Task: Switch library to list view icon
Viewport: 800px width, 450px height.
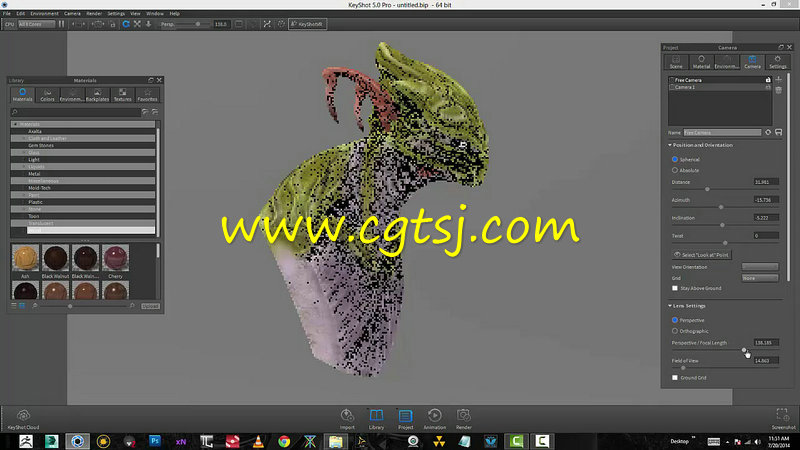Action: pos(14,306)
